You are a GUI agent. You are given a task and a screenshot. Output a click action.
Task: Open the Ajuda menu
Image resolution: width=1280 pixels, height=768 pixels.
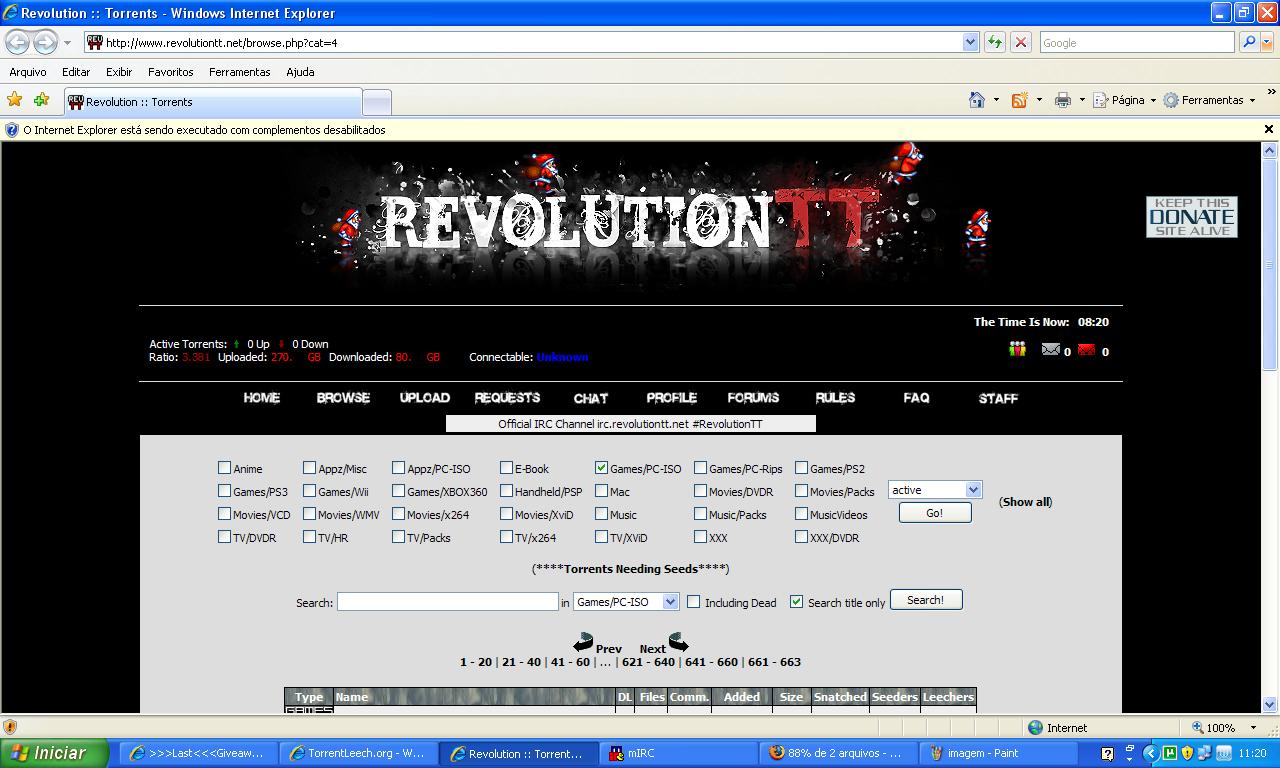pos(300,72)
